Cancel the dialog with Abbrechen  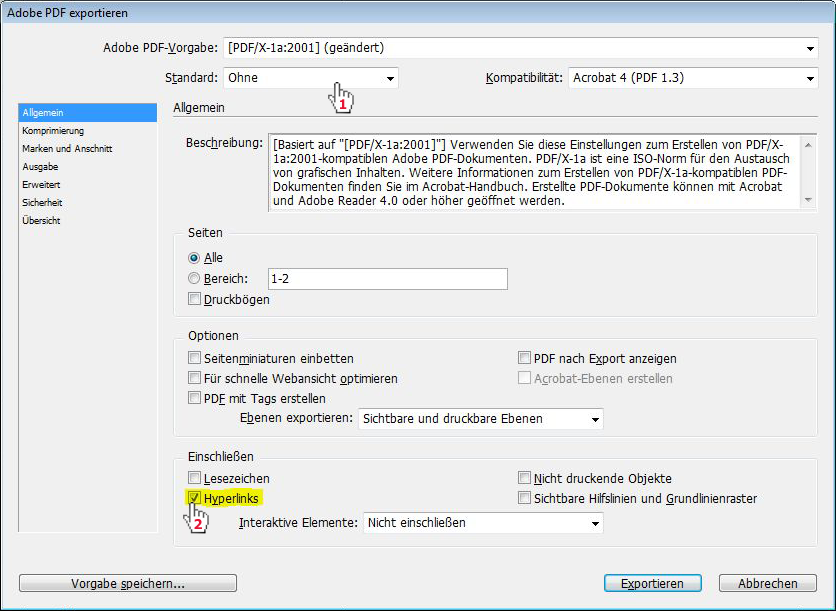click(x=768, y=583)
